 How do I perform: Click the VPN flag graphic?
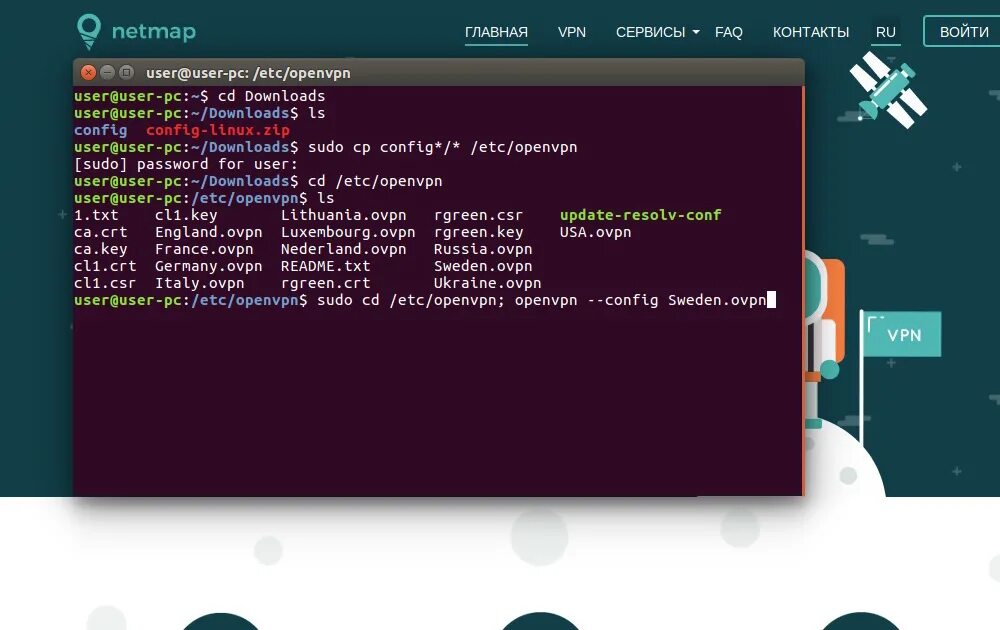[902, 334]
